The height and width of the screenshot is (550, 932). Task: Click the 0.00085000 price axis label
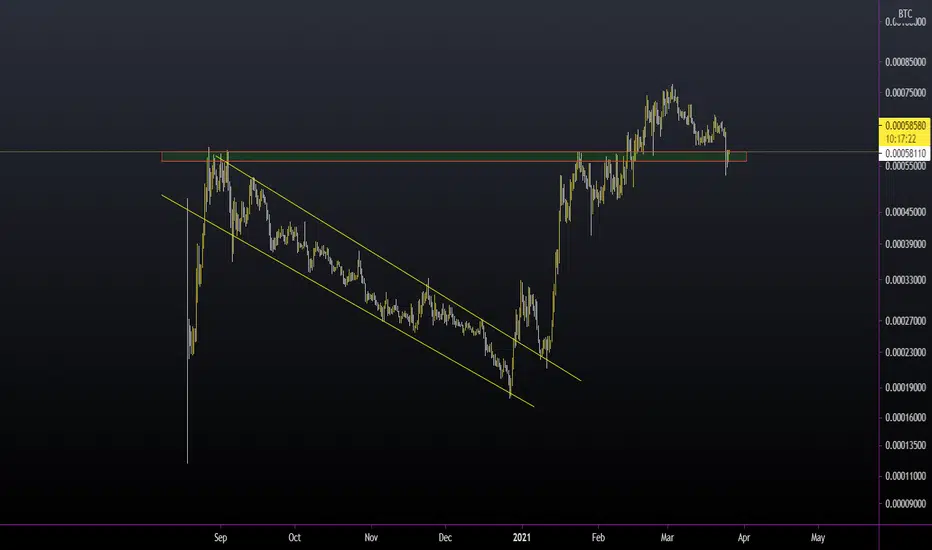pyautogui.click(x=905, y=62)
